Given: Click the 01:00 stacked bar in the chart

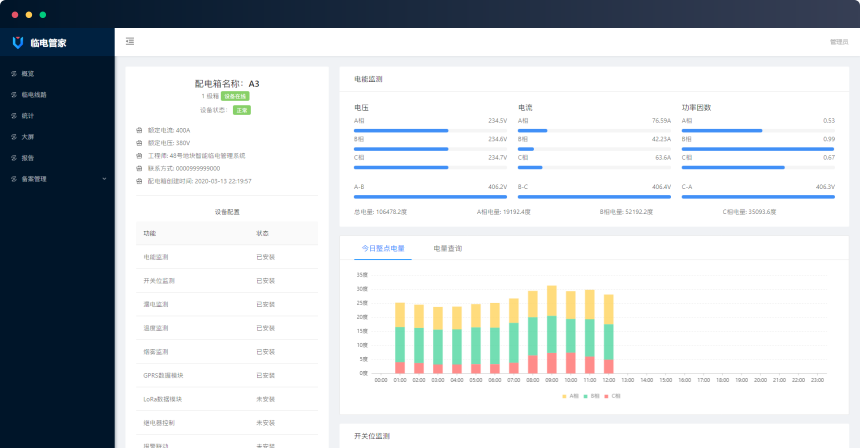Looking at the screenshot, I should tap(400, 338).
